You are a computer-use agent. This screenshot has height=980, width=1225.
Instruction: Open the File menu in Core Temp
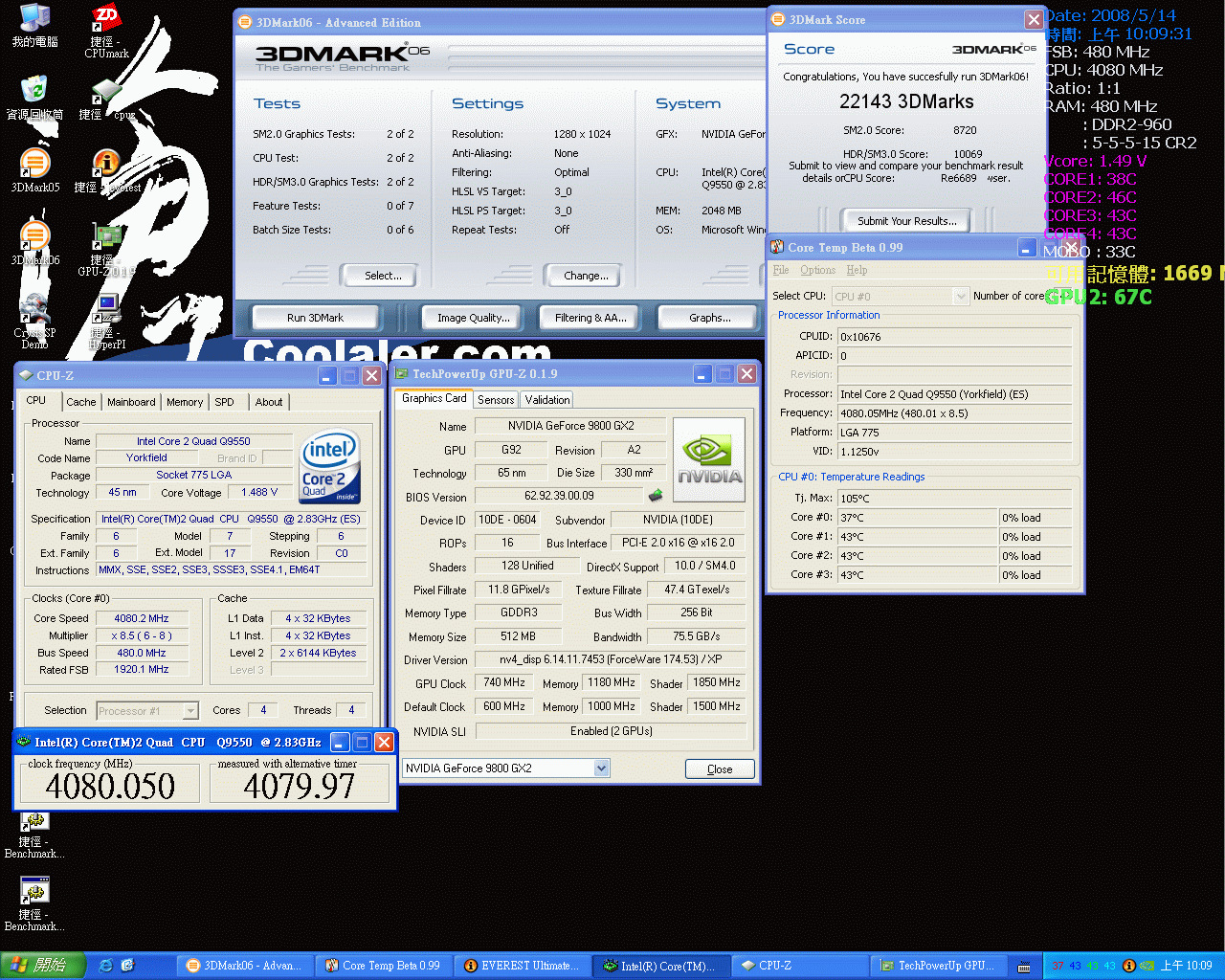click(x=781, y=270)
